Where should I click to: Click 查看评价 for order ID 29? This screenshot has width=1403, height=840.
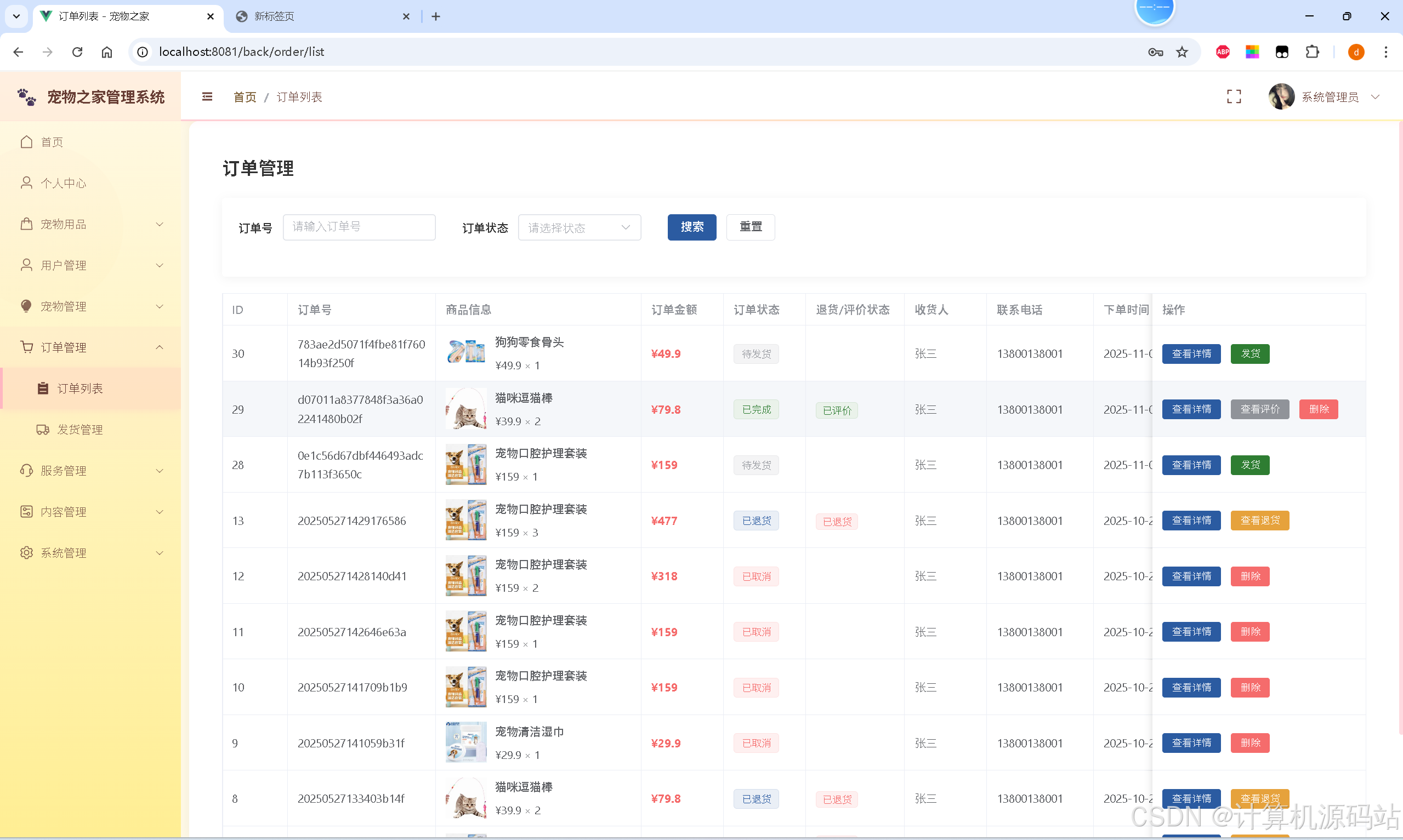[1260, 409]
